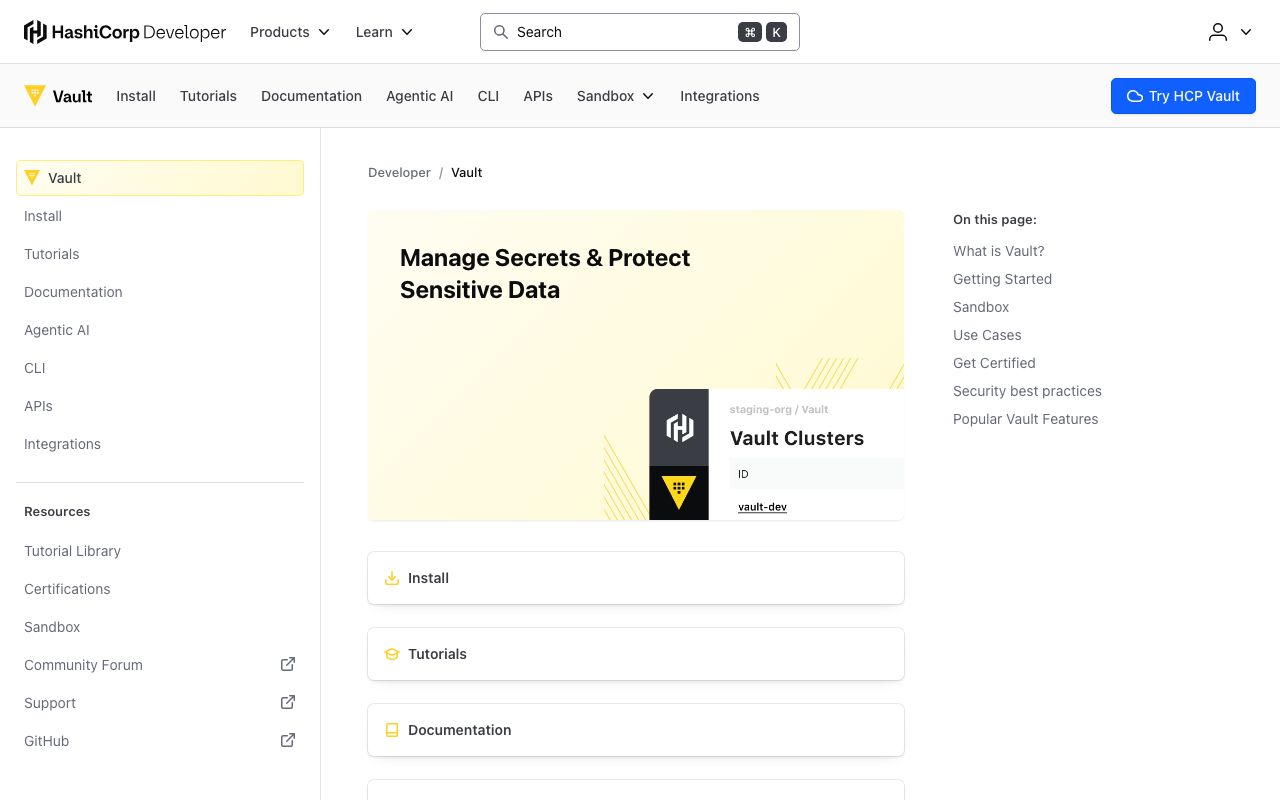Focus the Search input field

pyautogui.click(x=640, y=32)
